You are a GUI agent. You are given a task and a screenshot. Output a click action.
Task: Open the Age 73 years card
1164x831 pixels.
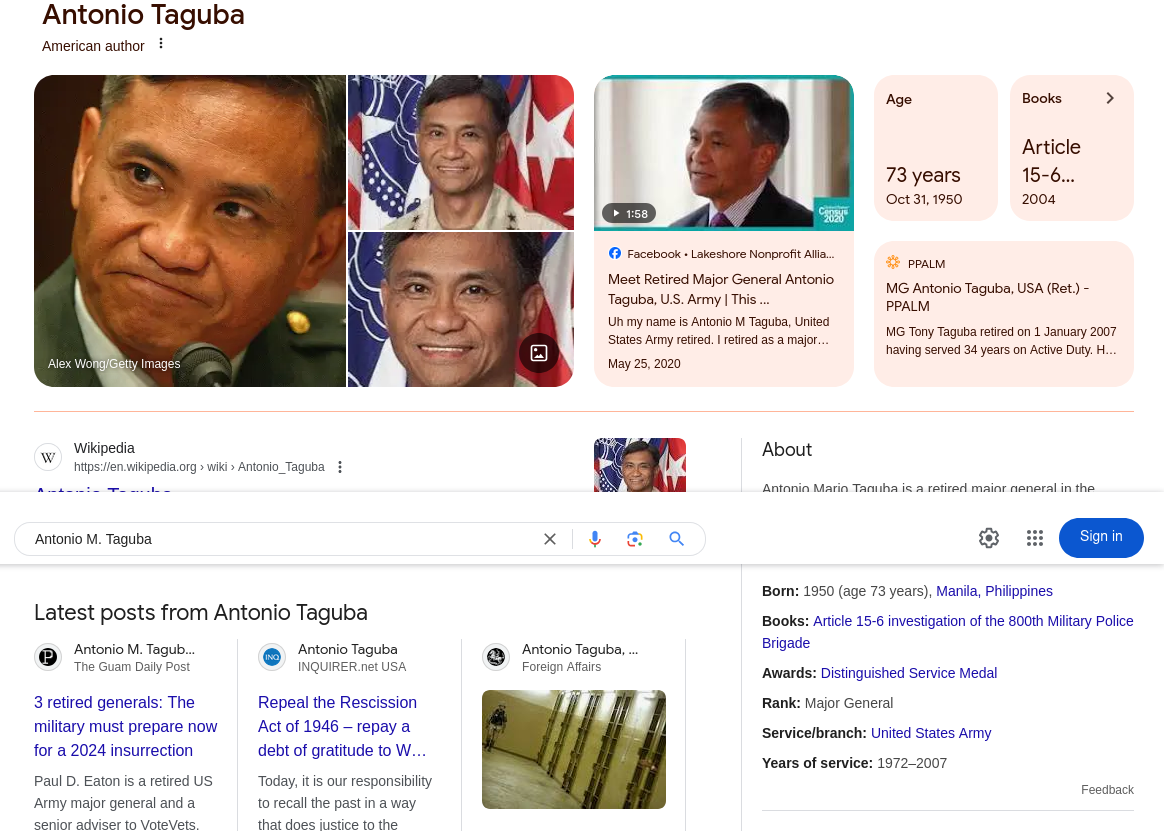tap(935, 148)
